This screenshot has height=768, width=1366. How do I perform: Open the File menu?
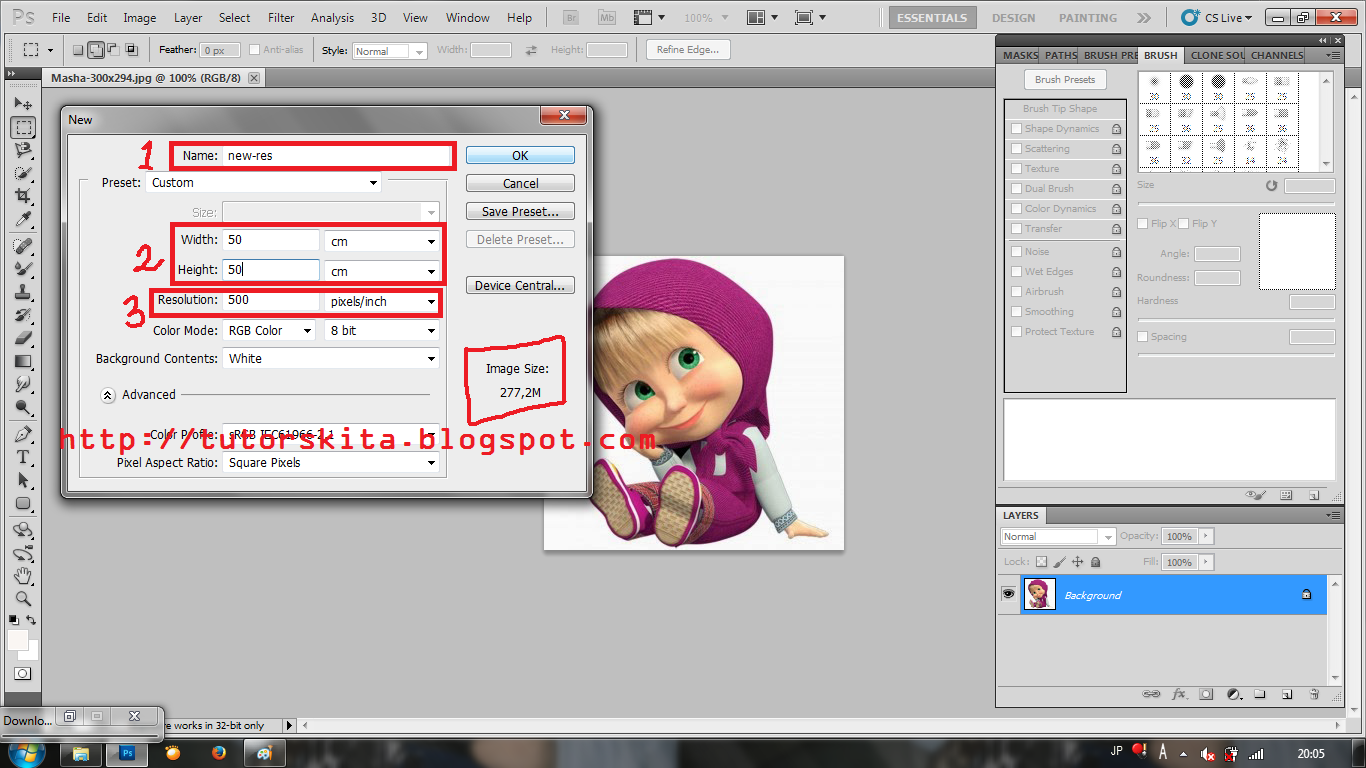[x=61, y=17]
